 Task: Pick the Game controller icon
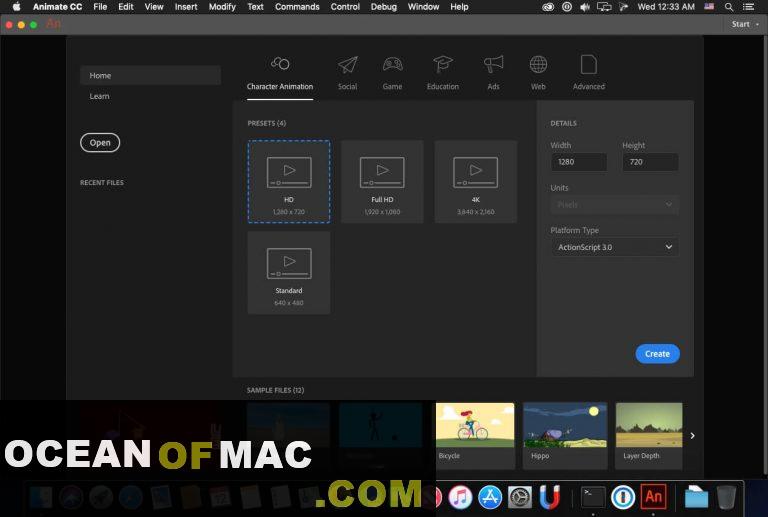coord(392,64)
